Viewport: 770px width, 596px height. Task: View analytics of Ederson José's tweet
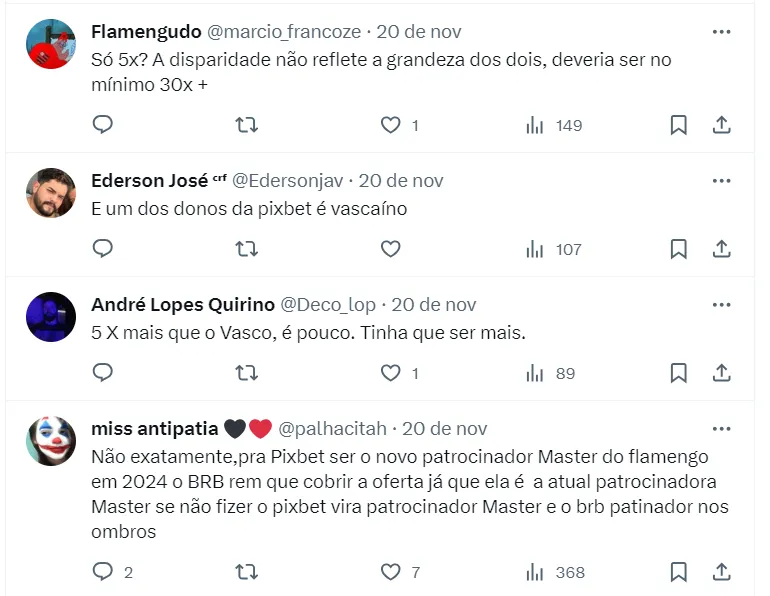[554, 249]
